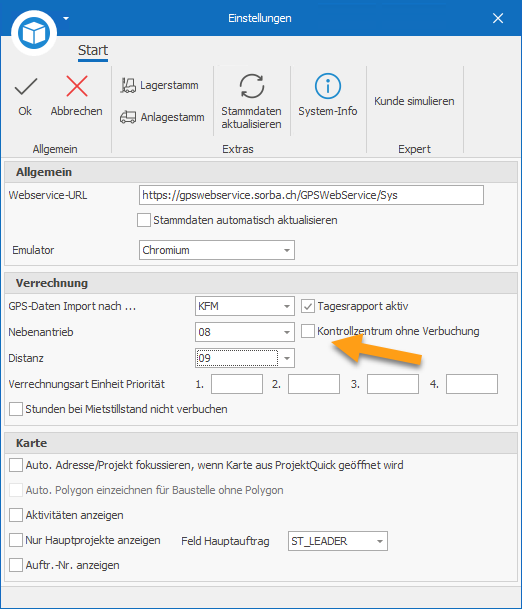
Task: Enable Stammdaten automatisch aktualisieren checkbox
Action: (x=144, y=220)
